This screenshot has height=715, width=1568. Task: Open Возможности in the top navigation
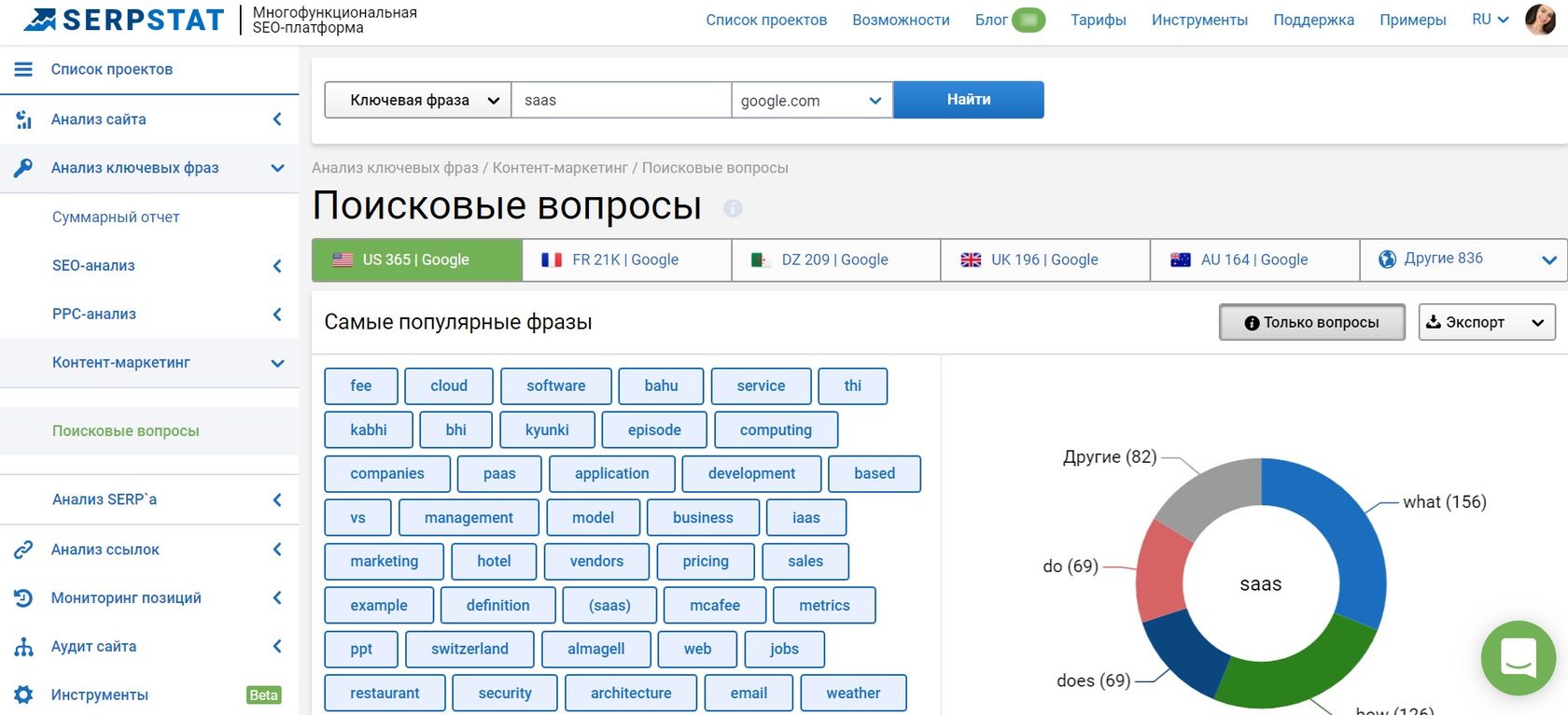tap(901, 20)
